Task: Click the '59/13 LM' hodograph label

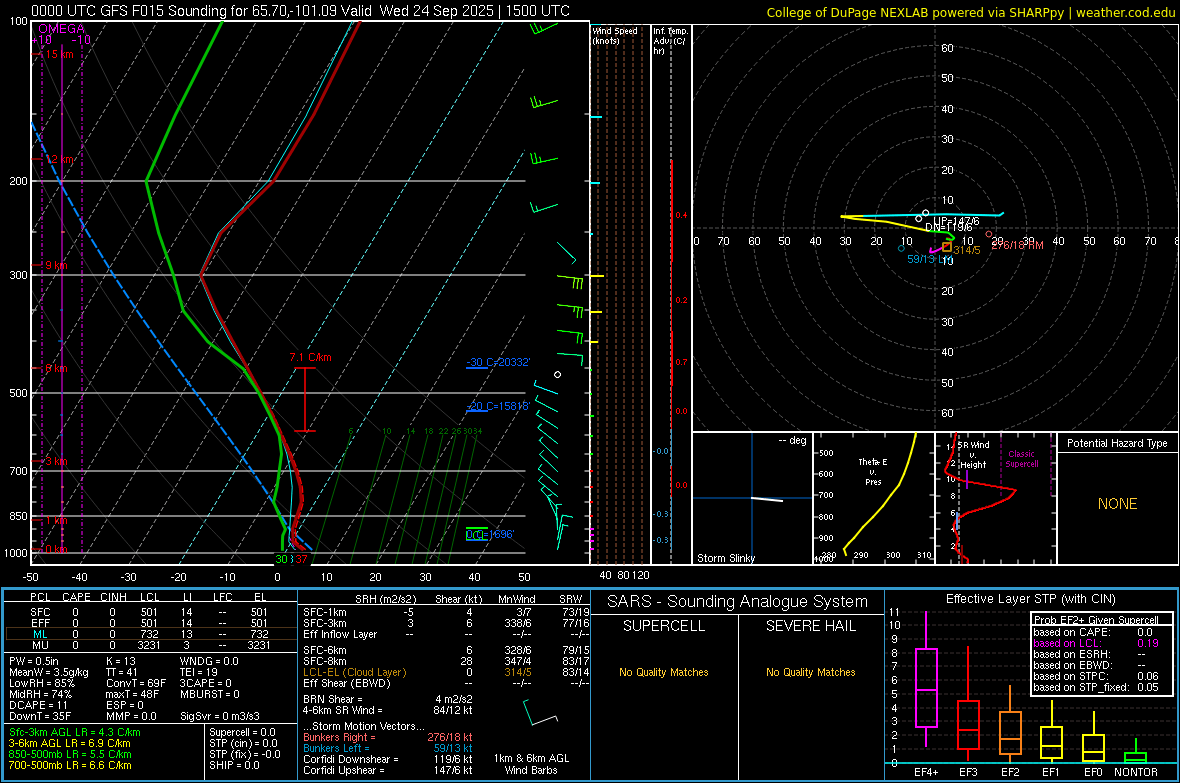Action: point(930,259)
